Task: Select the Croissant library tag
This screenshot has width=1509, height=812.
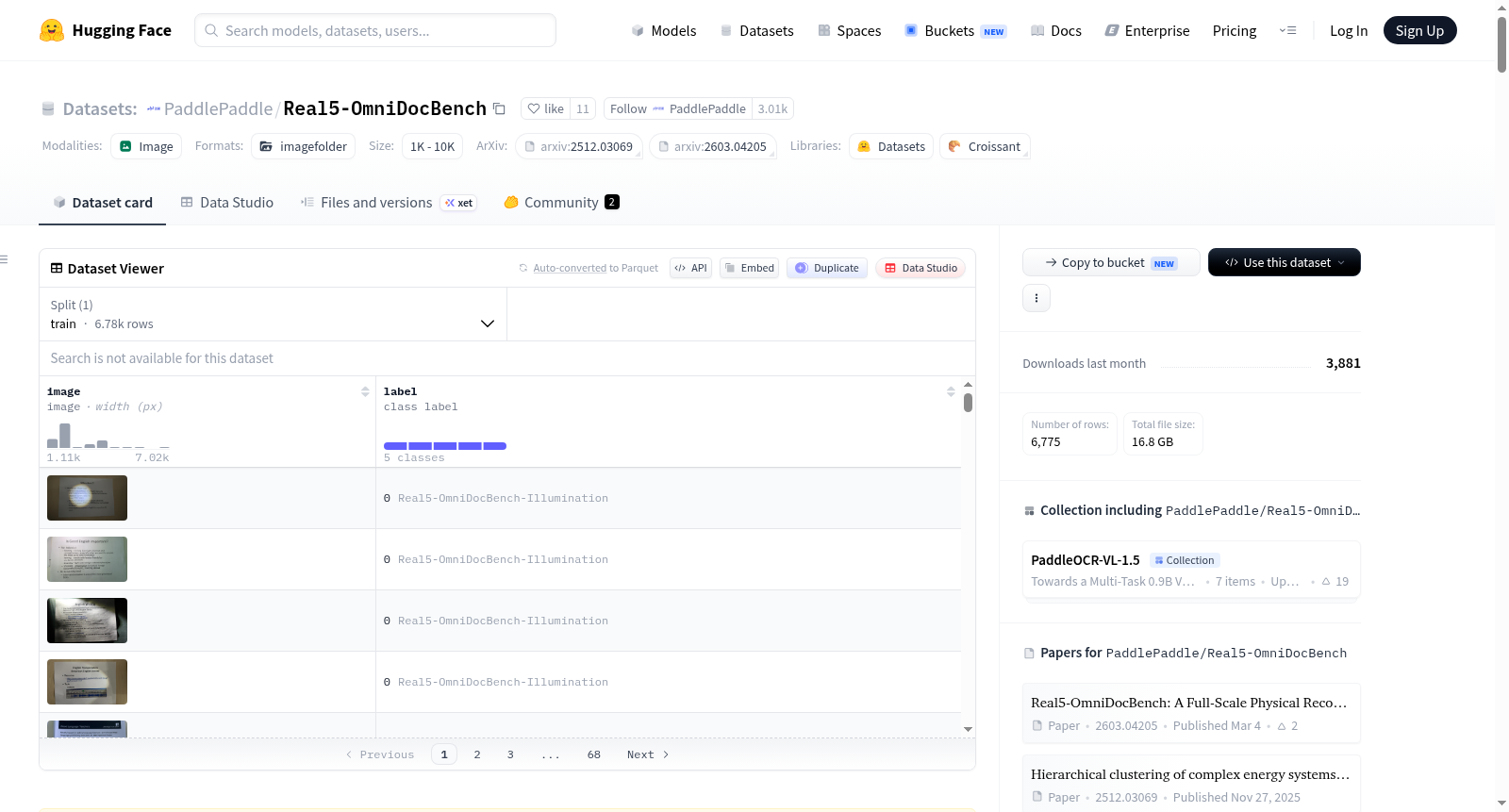Action: point(985,146)
